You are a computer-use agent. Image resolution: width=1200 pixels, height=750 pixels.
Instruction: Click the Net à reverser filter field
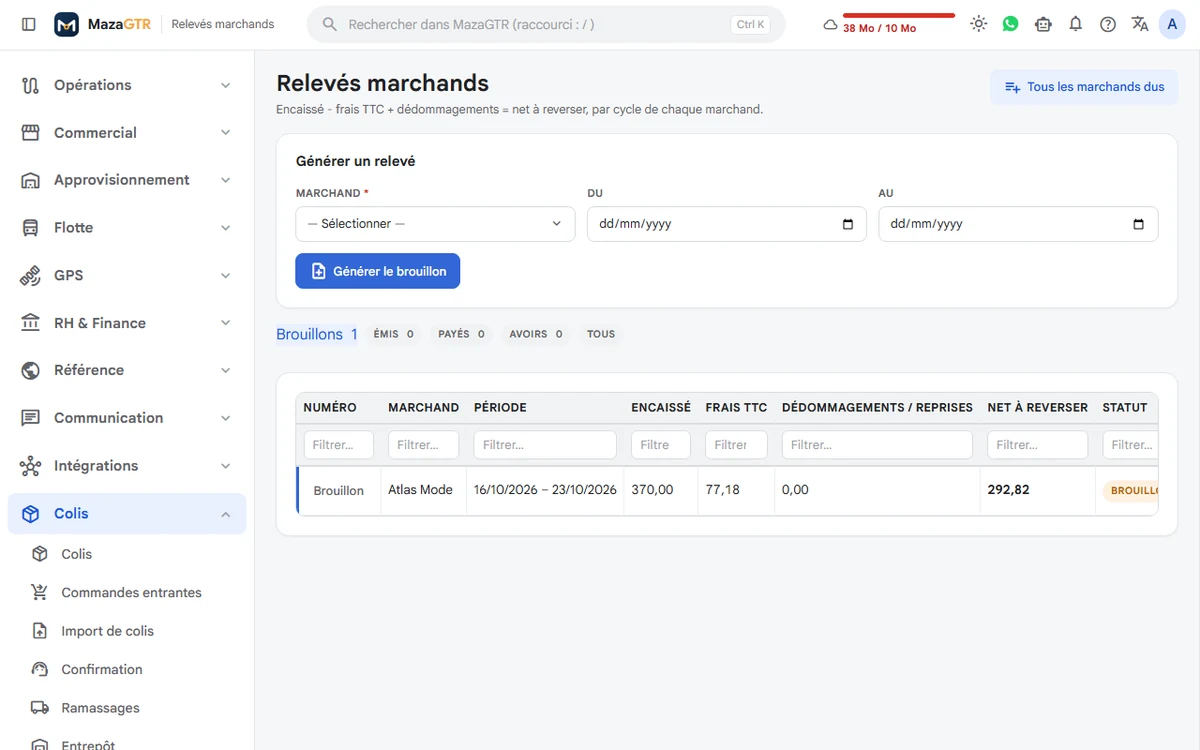[1037, 445]
